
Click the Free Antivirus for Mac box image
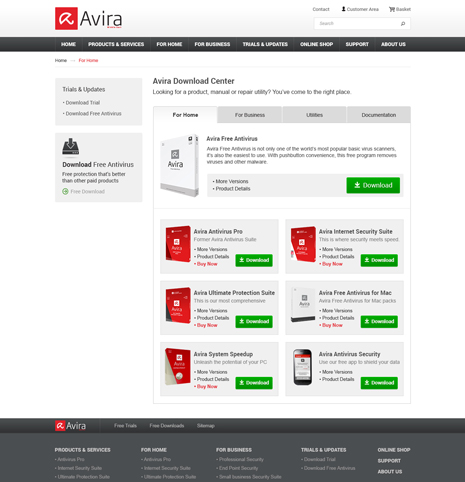(303, 305)
